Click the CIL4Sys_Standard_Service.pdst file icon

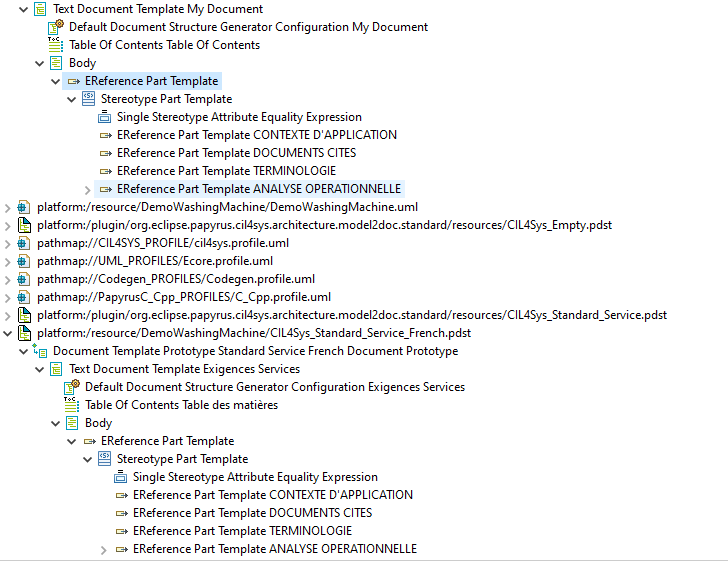tap(24, 315)
